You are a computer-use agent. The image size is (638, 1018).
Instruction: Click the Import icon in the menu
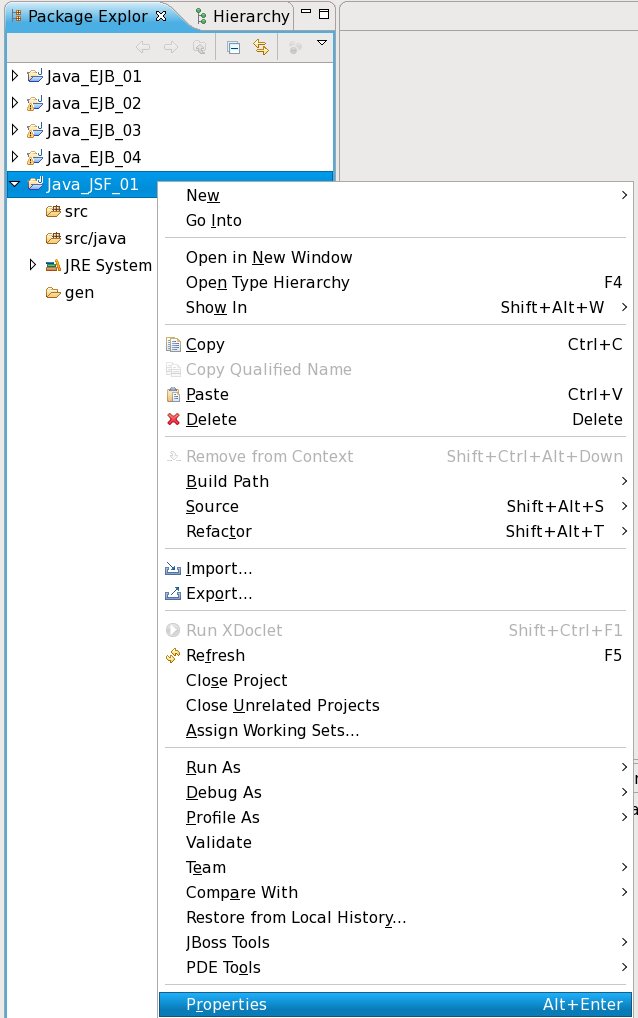173,569
